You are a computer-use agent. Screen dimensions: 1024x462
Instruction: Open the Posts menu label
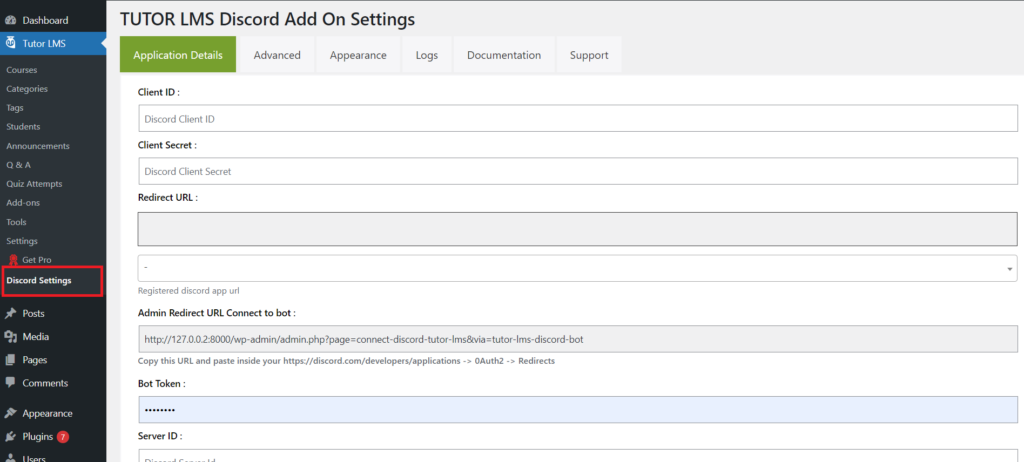[x=33, y=314]
